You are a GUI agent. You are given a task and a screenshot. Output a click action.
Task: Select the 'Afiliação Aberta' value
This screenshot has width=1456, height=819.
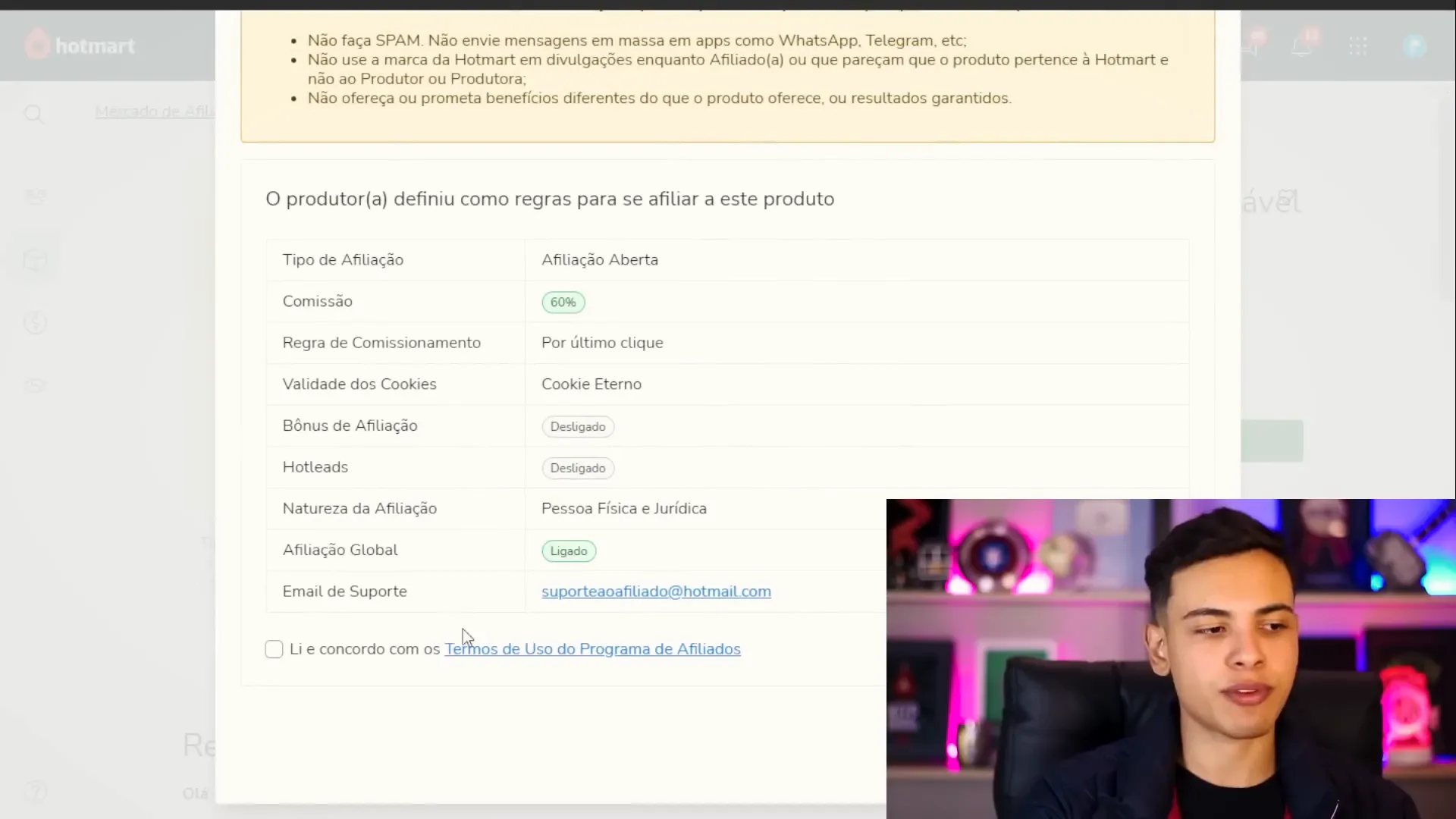(600, 260)
